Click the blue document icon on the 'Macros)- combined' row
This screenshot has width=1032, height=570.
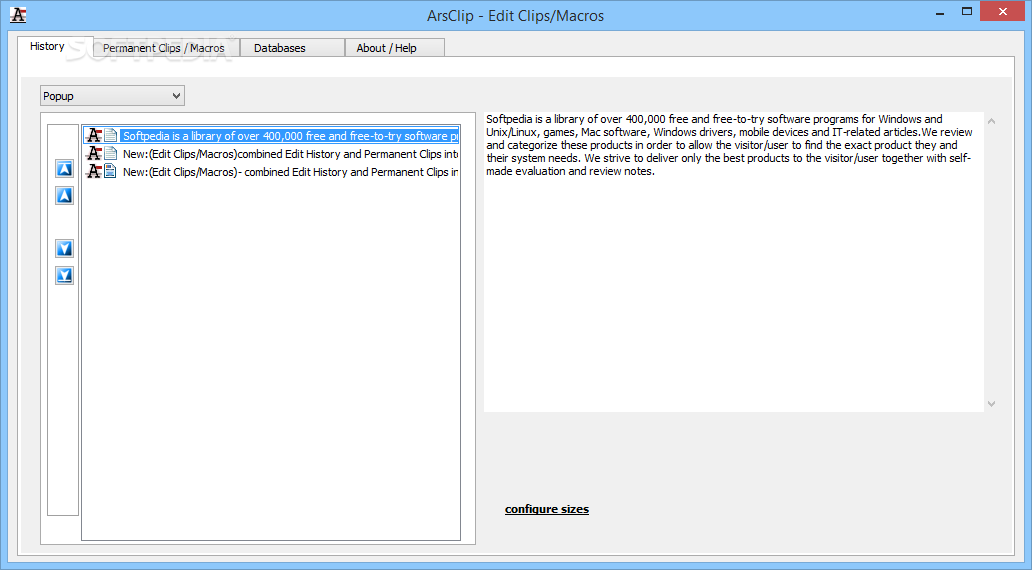coord(111,171)
